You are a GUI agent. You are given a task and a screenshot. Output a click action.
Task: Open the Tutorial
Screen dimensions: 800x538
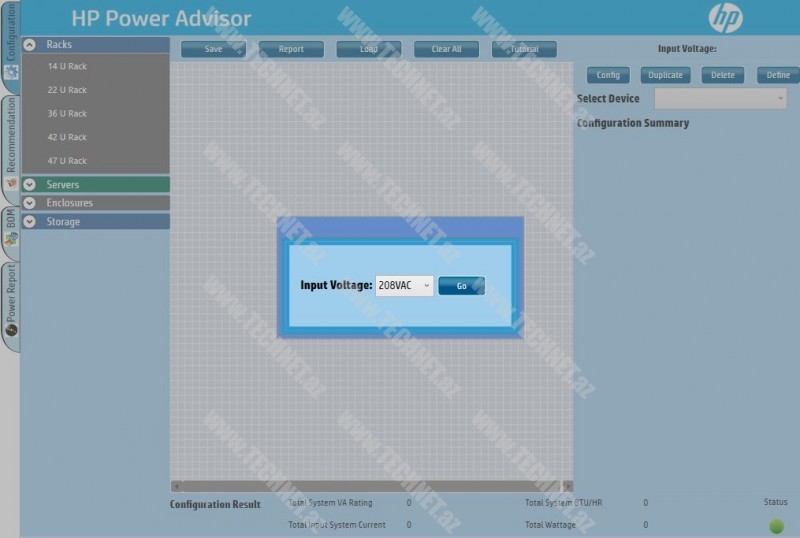524,49
